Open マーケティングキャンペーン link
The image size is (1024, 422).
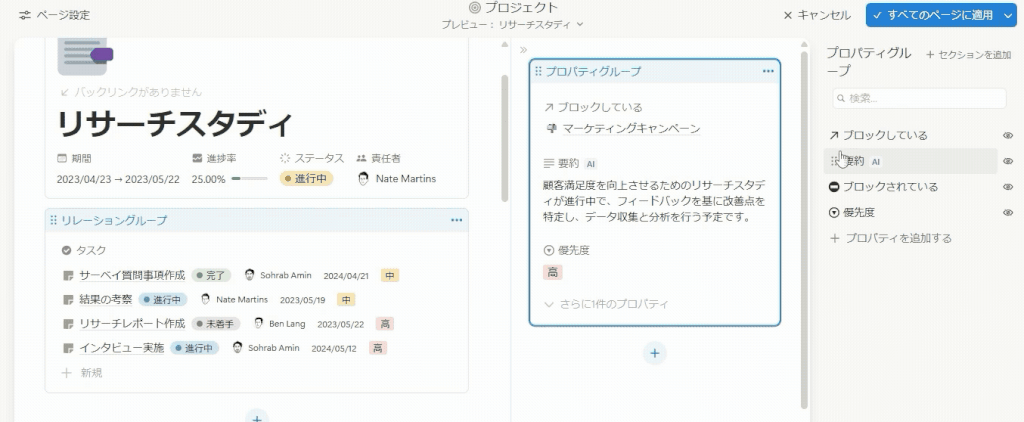click(632, 128)
